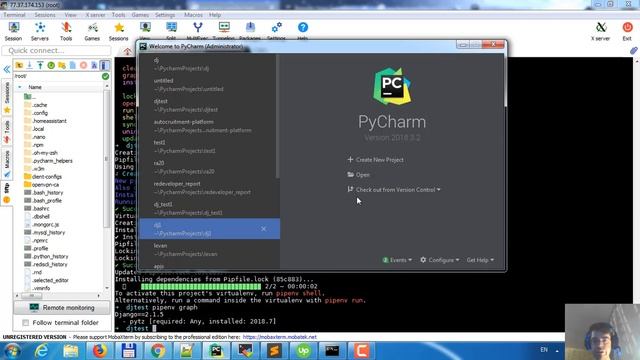The image size is (640, 360).
Task: Switch to the Macros side tab
Action: click(7, 164)
